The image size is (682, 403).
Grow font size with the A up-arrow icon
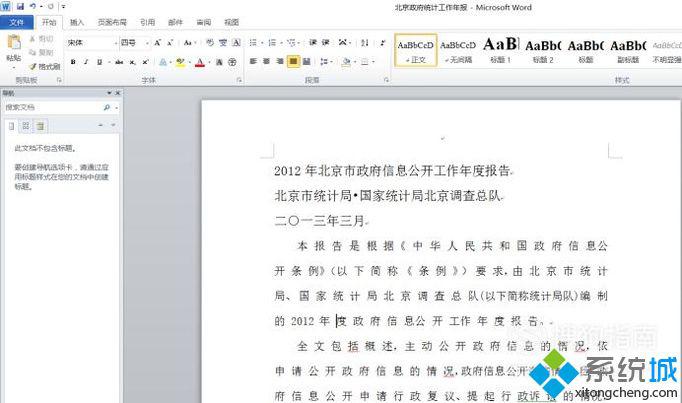click(157, 43)
